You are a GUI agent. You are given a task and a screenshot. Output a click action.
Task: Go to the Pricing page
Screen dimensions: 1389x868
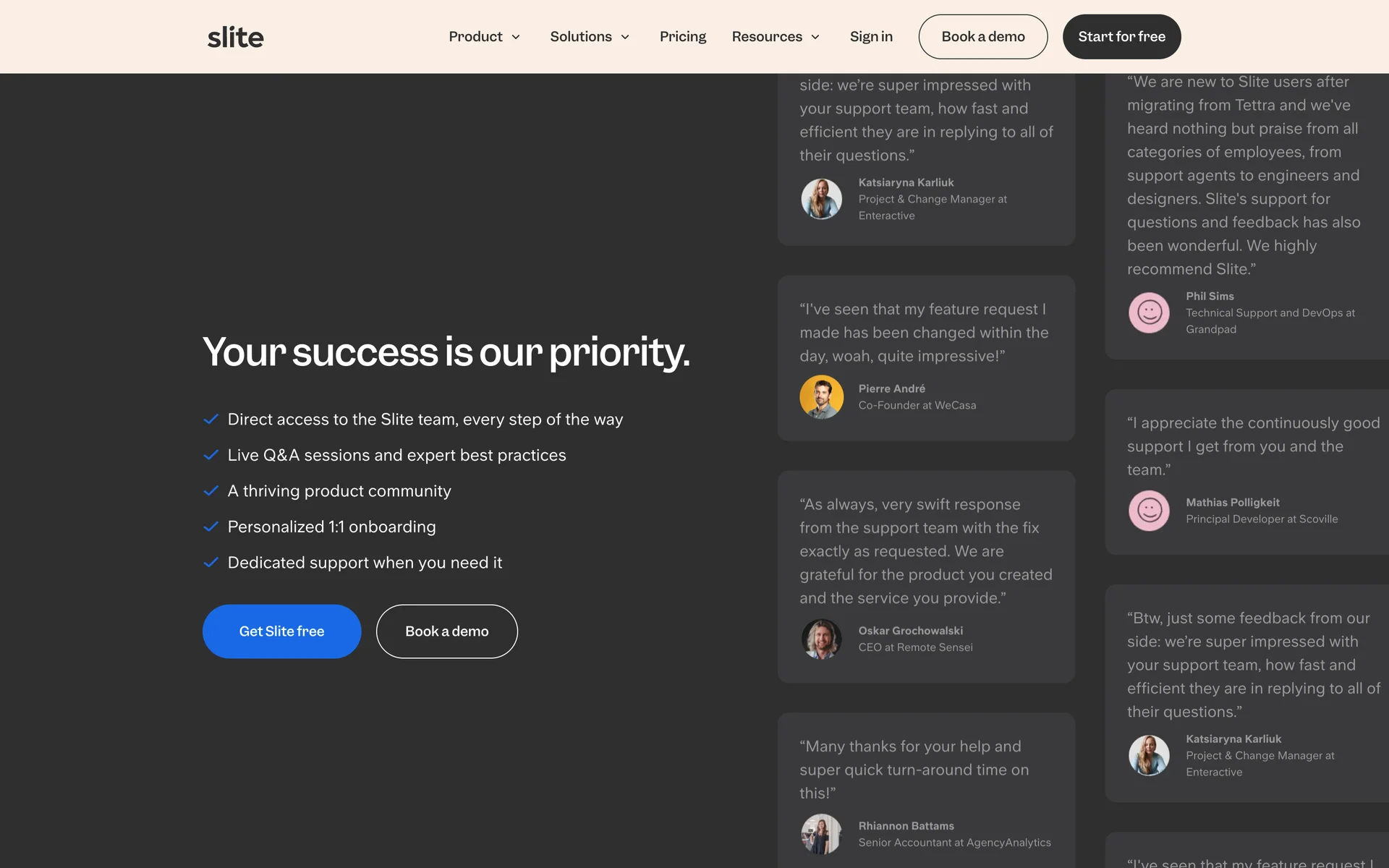coord(682,37)
